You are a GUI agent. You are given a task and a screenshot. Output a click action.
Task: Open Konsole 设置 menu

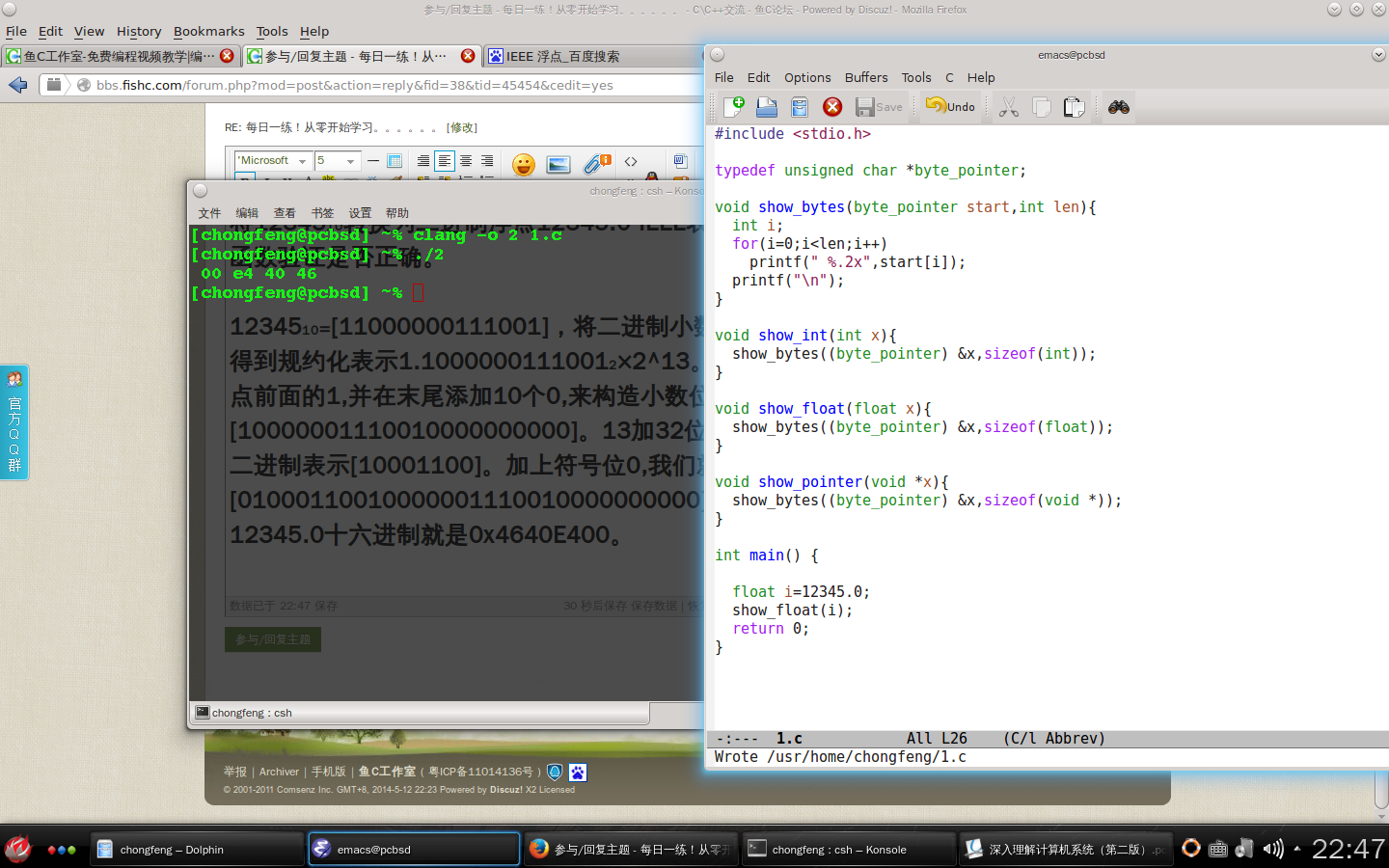[360, 213]
